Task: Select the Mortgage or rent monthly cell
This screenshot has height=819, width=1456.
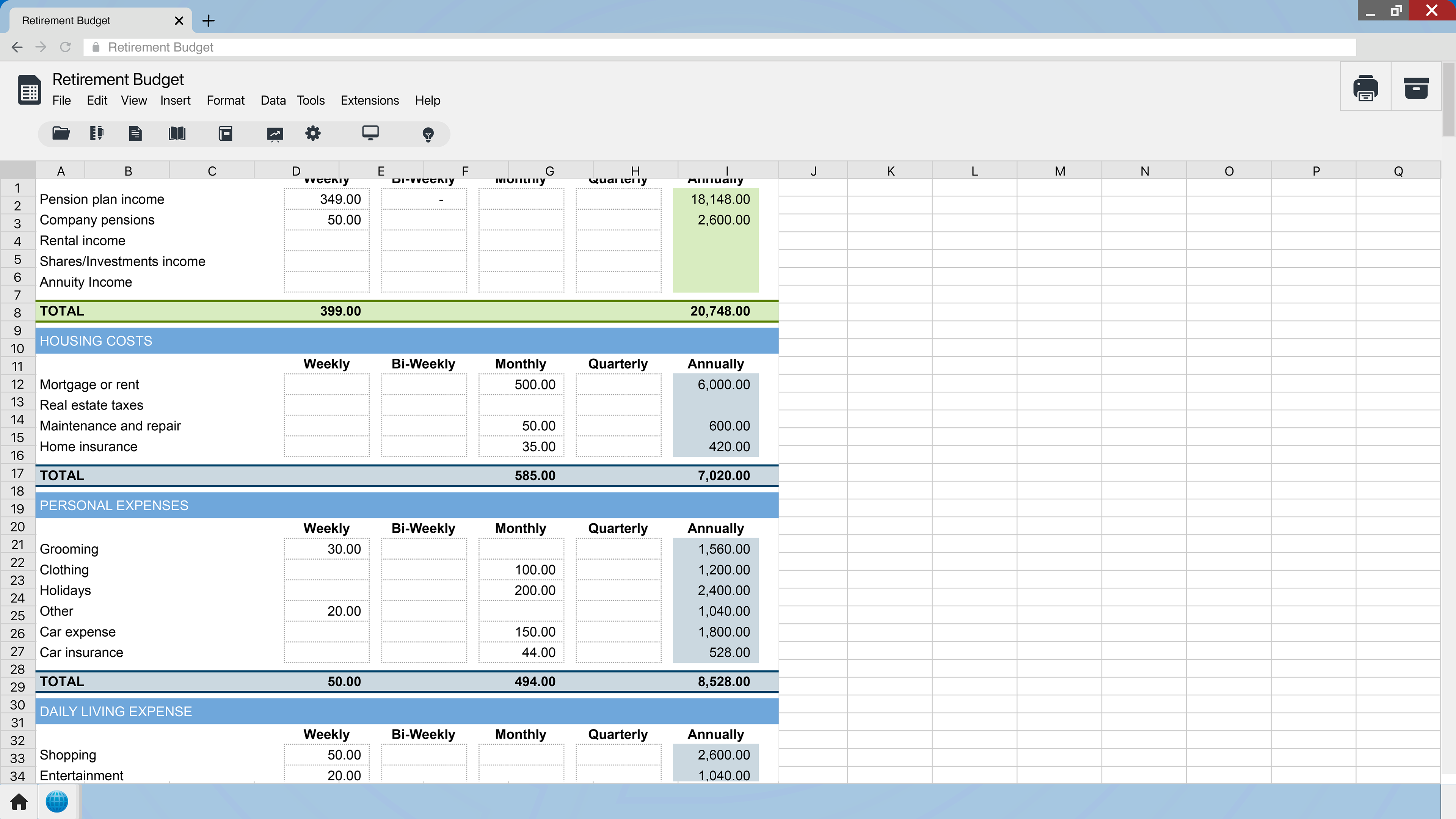Action: coord(521,384)
